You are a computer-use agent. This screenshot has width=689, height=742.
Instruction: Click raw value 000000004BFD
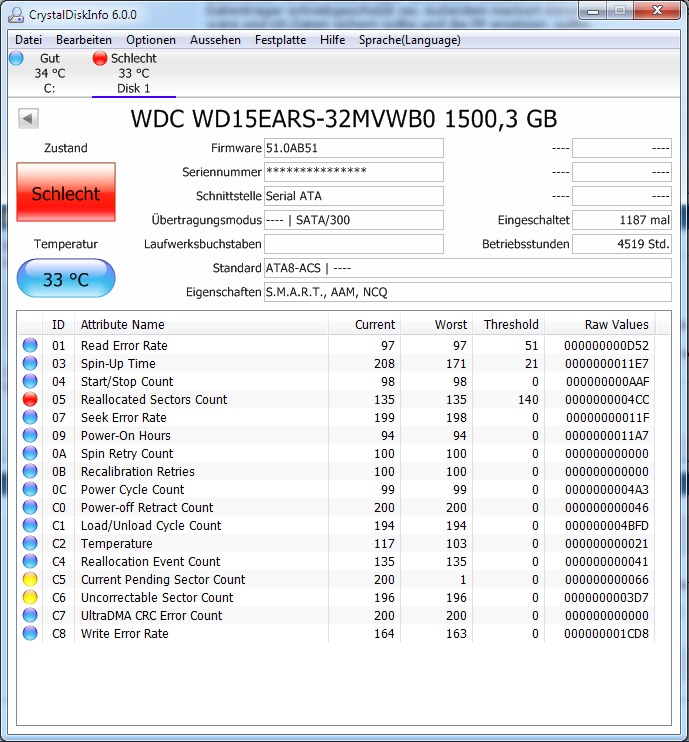pos(607,525)
